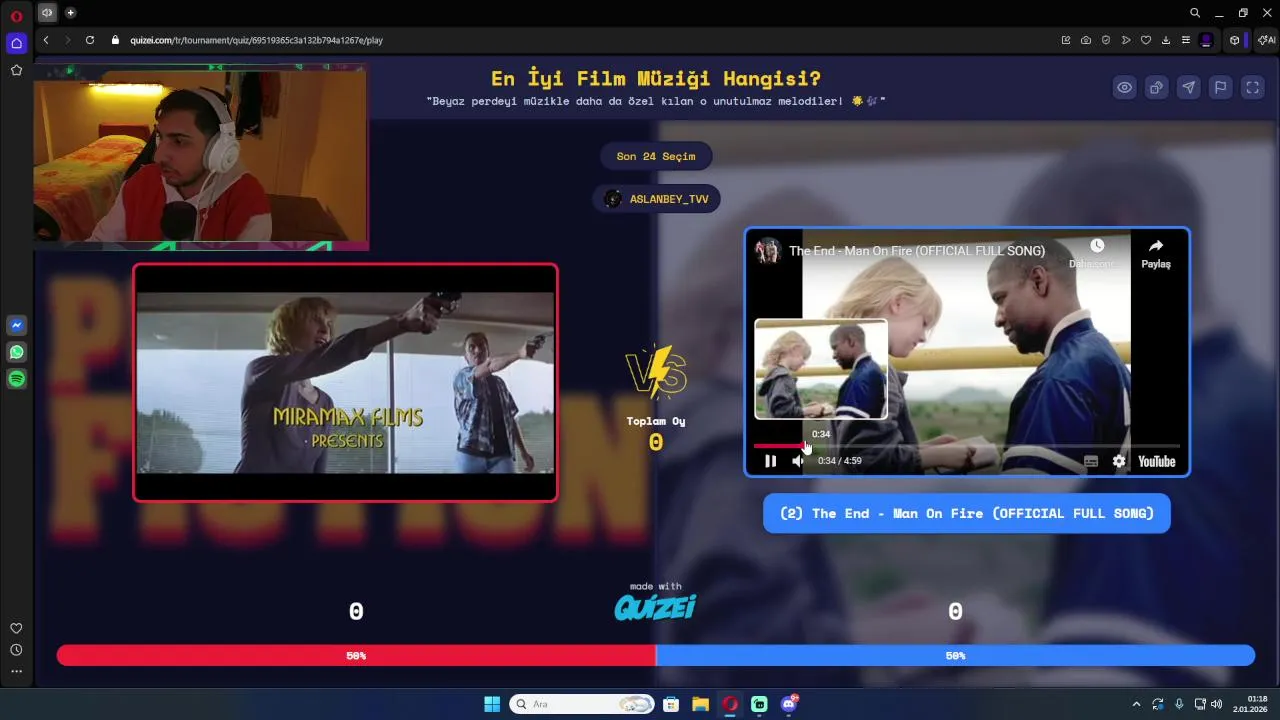The height and width of the screenshot is (720, 1280).
Task: Click the taskbar 'Ara' search box
Action: point(582,704)
